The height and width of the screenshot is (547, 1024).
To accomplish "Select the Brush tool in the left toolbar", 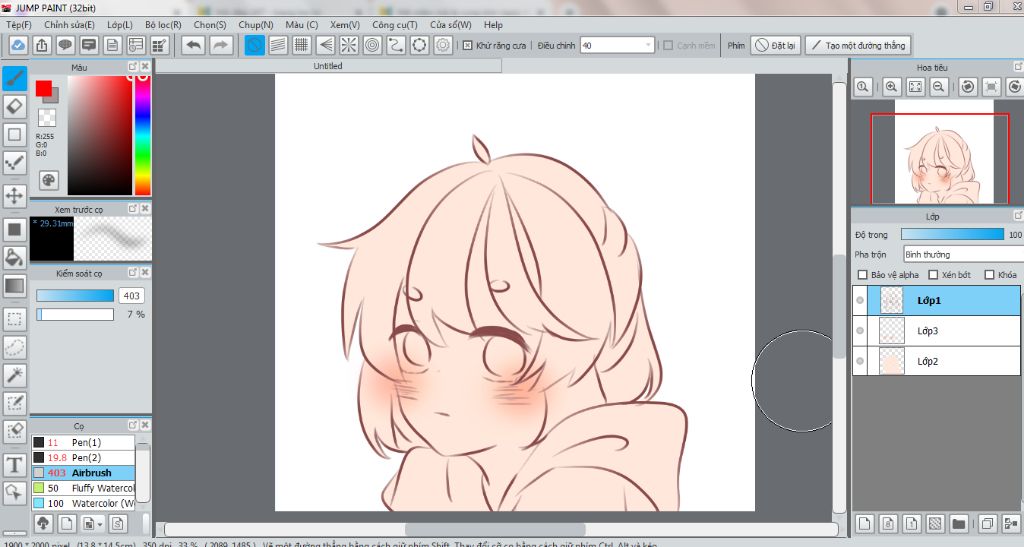I will pyautogui.click(x=15, y=79).
